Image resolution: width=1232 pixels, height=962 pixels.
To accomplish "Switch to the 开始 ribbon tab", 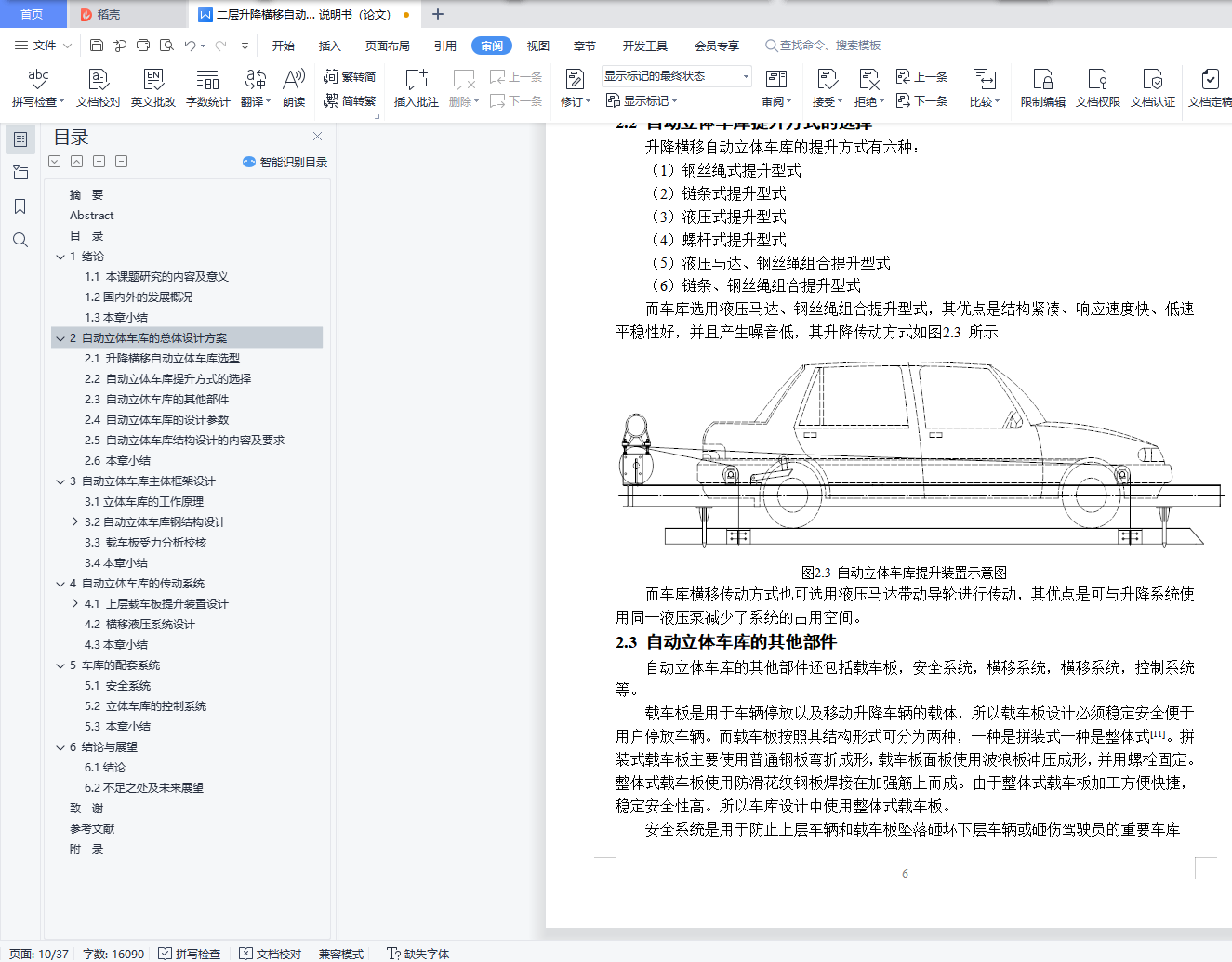I will [284, 46].
